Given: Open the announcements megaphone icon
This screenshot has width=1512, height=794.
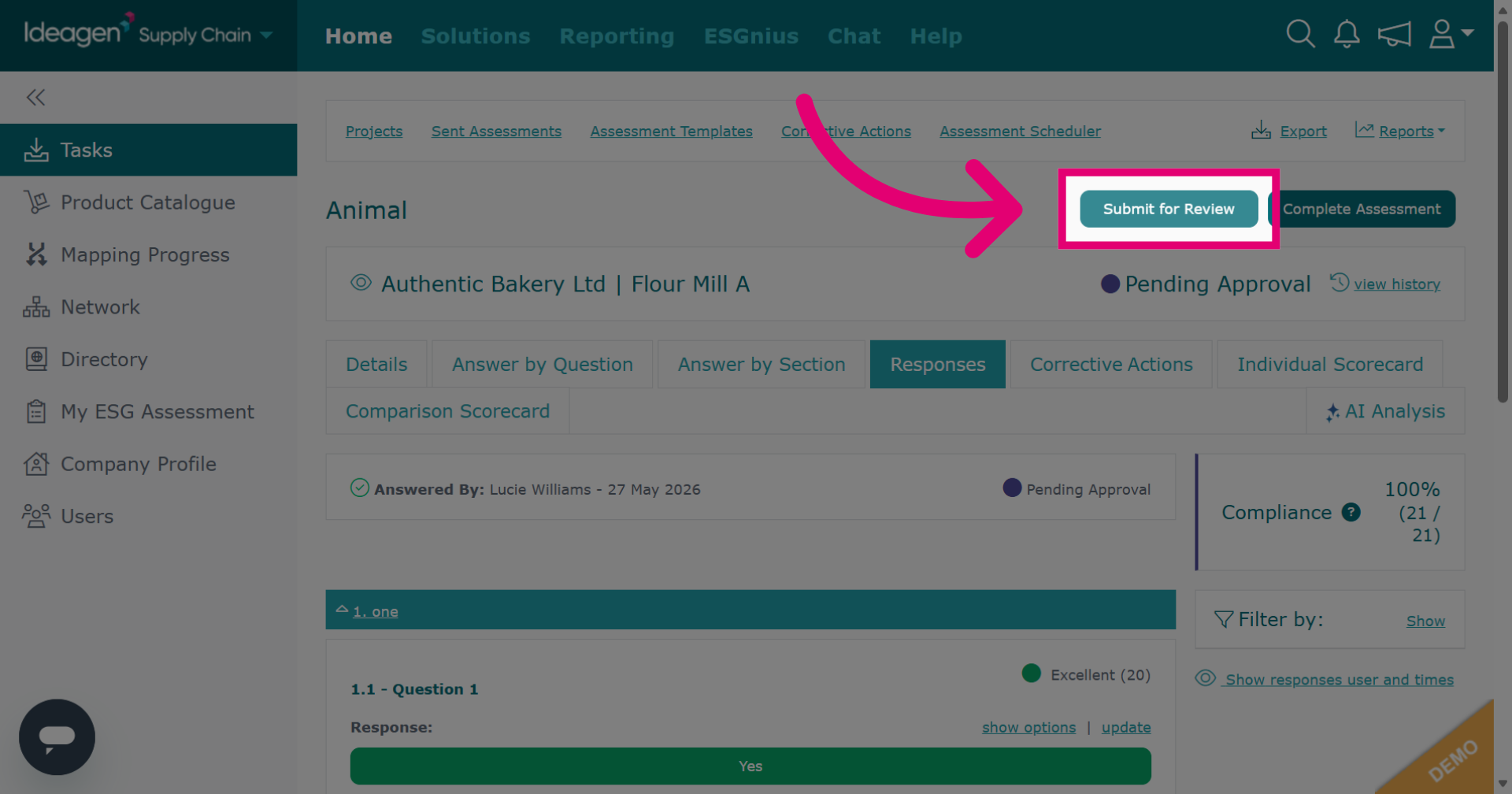Looking at the screenshot, I should [x=1394, y=34].
